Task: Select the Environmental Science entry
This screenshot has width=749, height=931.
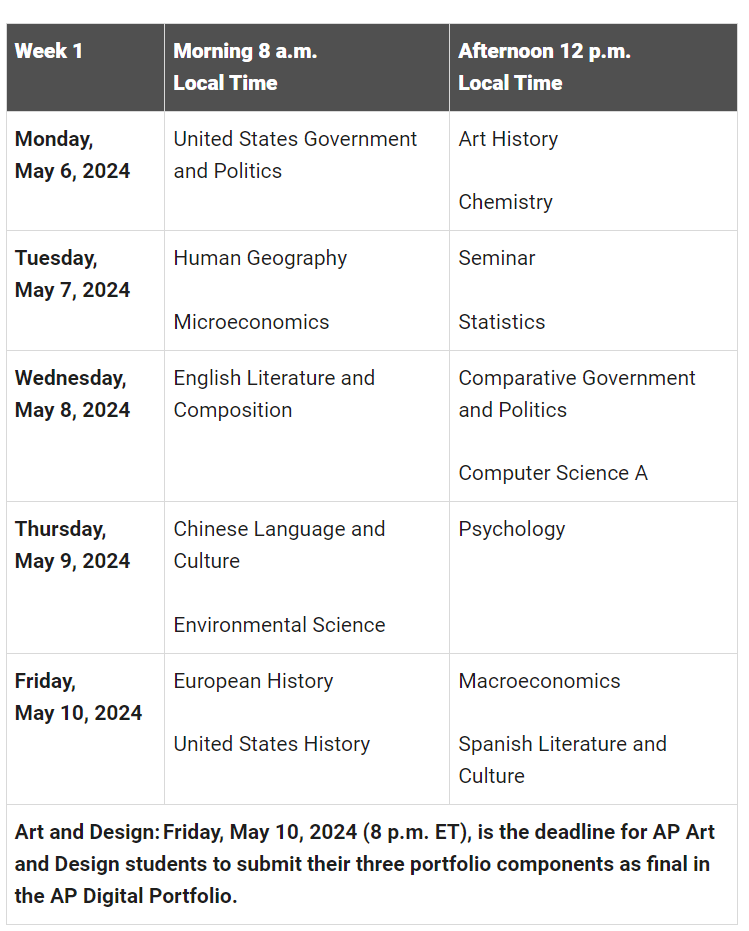Action: 279,625
